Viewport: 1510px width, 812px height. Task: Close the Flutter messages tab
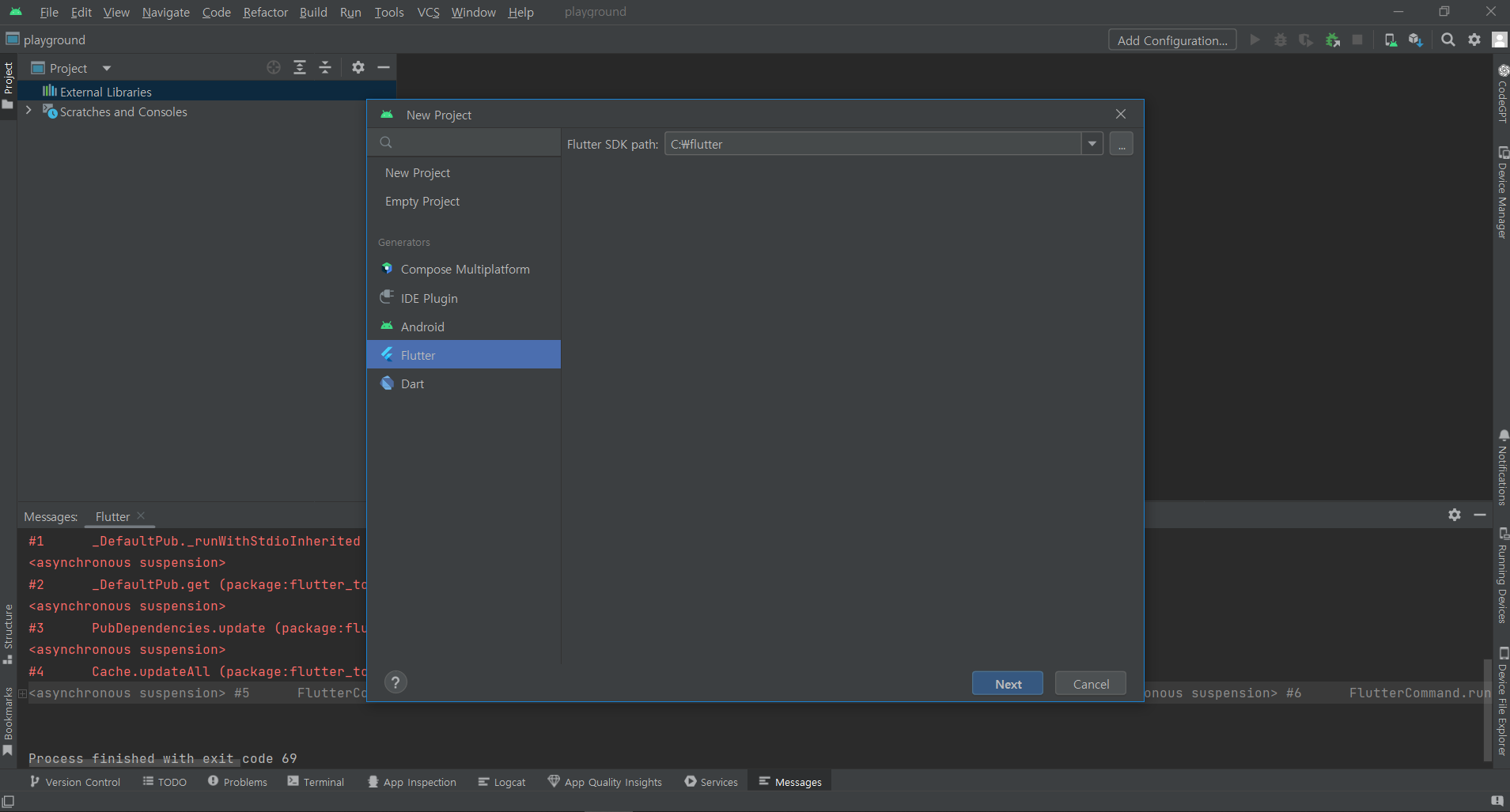click(141, 516)
